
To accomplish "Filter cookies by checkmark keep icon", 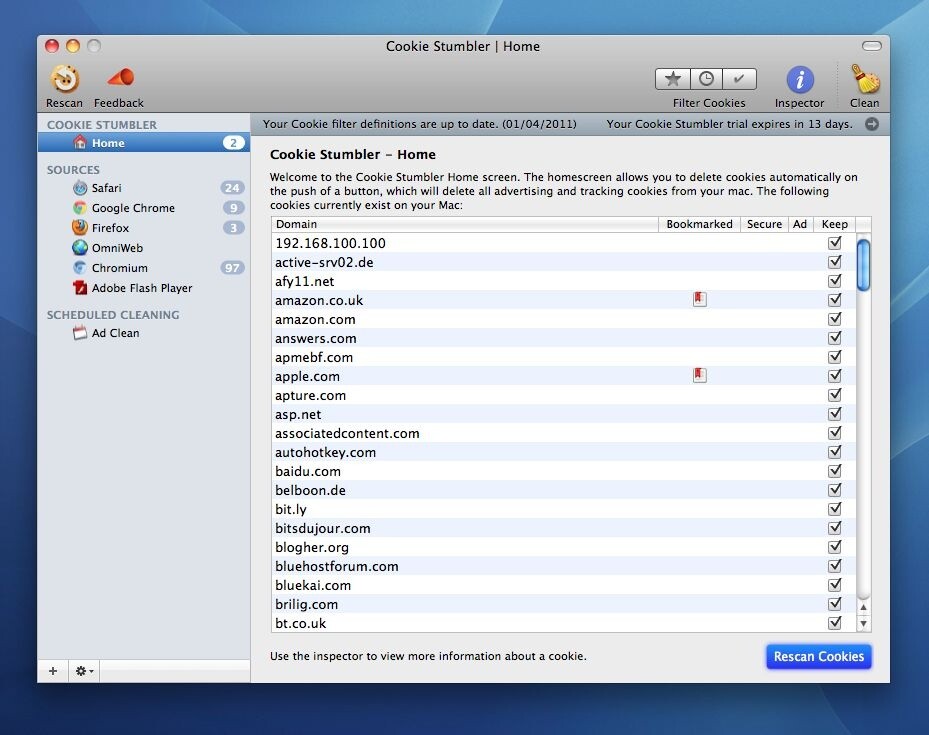I will click(x=739, y=79).
